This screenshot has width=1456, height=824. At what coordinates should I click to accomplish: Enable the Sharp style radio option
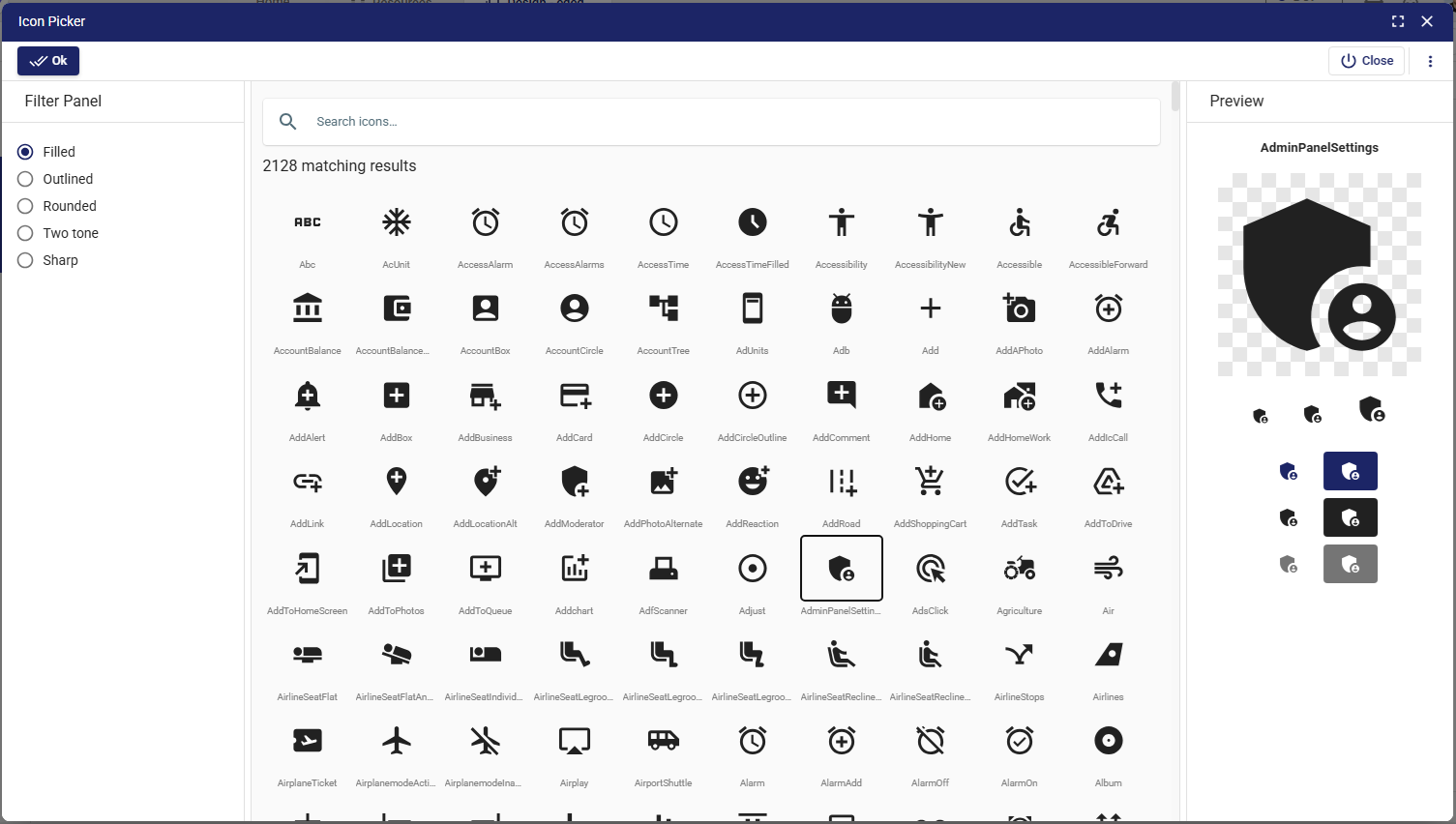[x=25, y=260]
